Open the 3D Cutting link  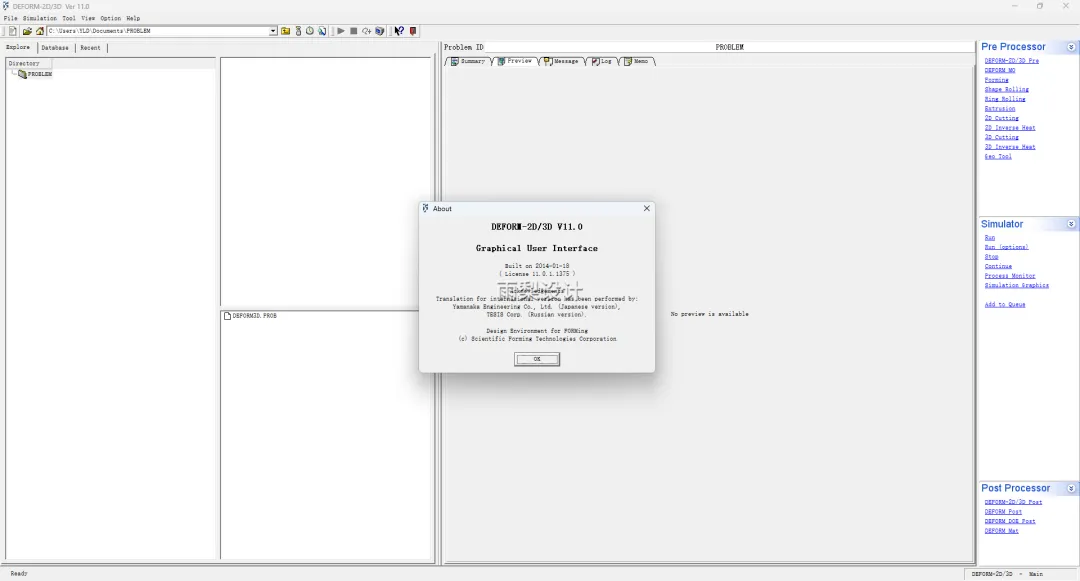tap(1001, 138)
